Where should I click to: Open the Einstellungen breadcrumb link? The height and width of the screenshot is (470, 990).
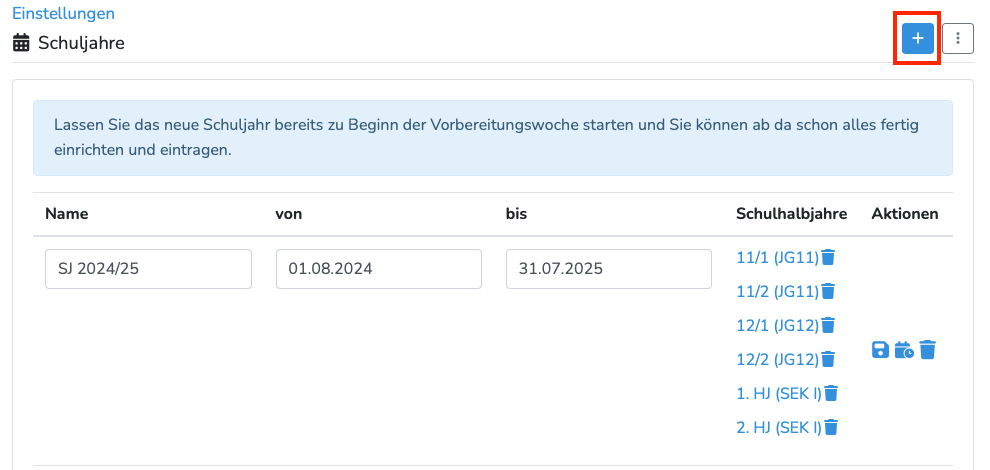[63, 14]
